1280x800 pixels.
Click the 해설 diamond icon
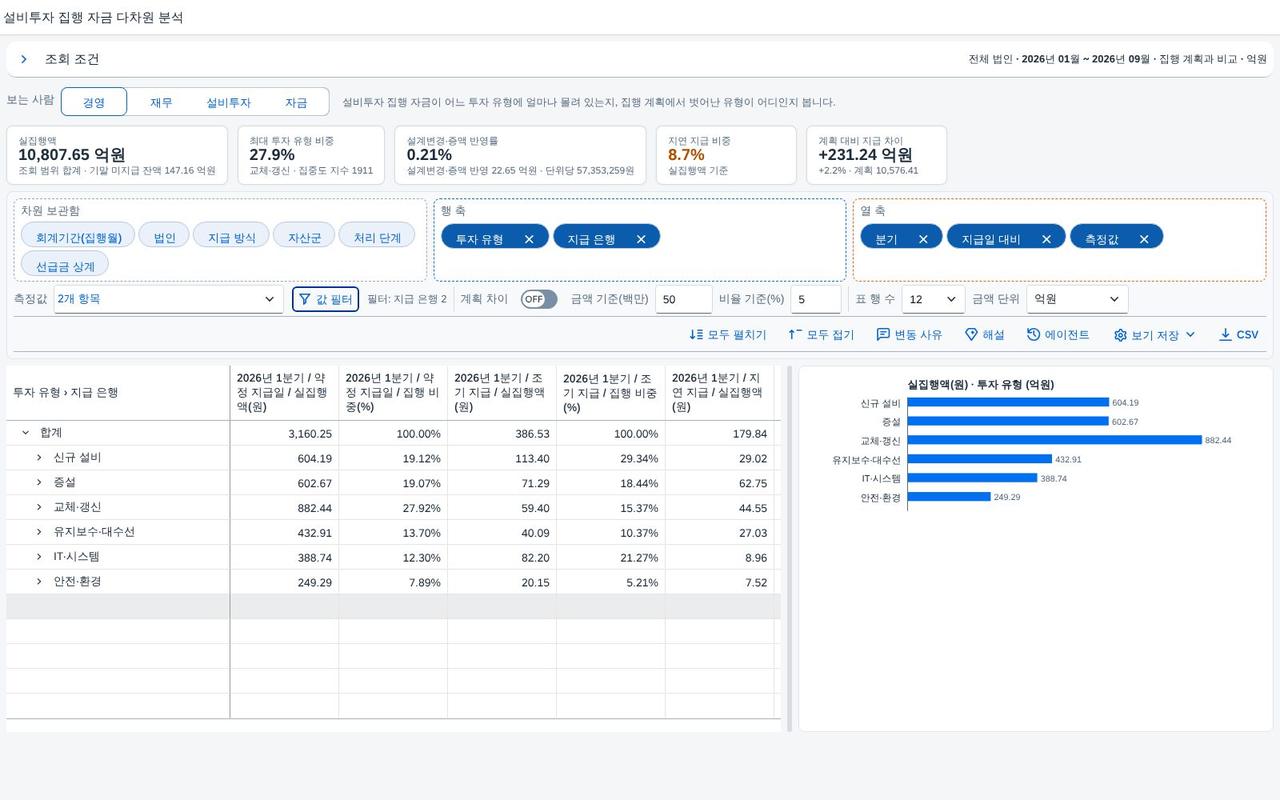coord(971,335)
